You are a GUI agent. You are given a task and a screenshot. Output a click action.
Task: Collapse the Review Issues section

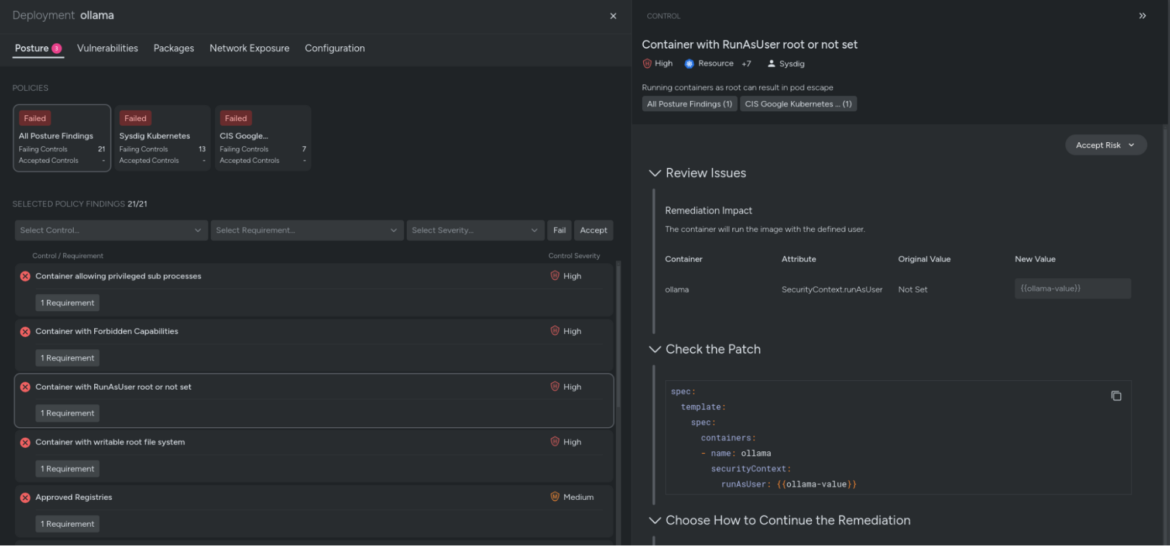pos(655,173)
